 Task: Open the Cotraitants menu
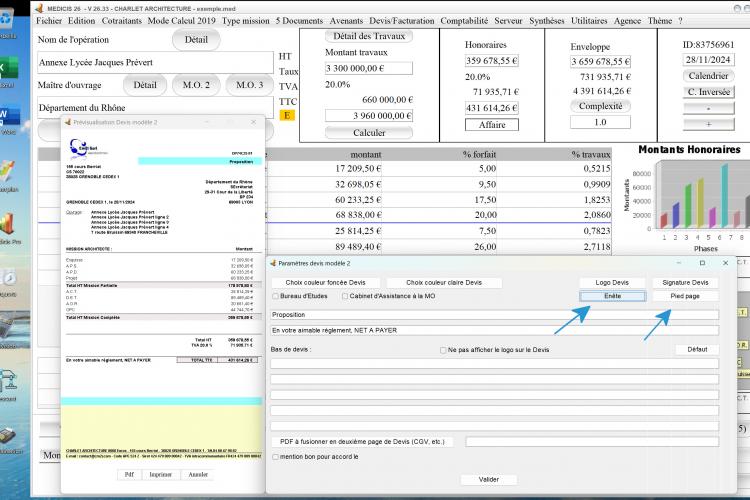pyautogui.click(x=121, y=21)
